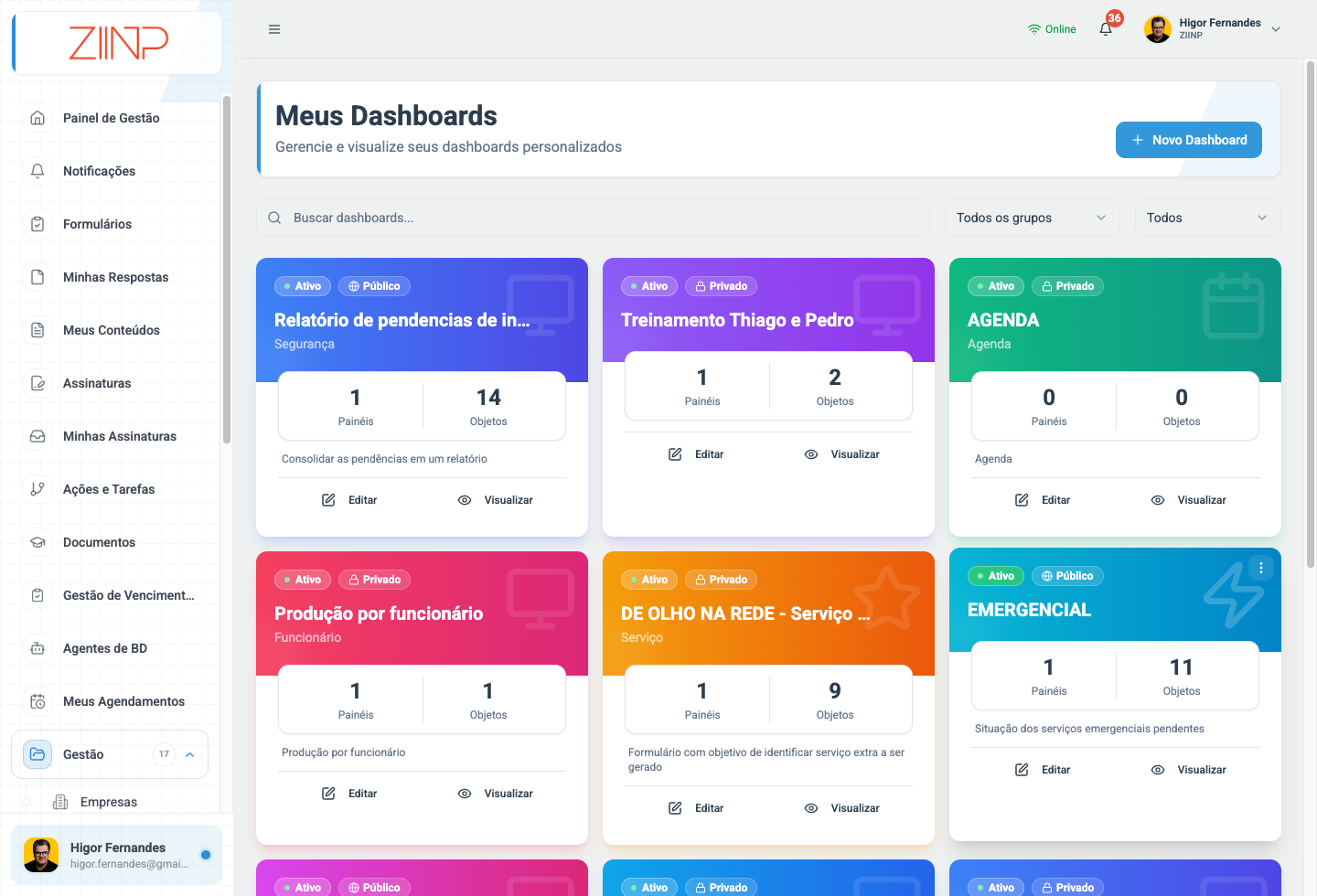Click the Novo Dashboard button
Image resolution: width=1317 pixels, height=896 pixels.
coord(1189,140)
